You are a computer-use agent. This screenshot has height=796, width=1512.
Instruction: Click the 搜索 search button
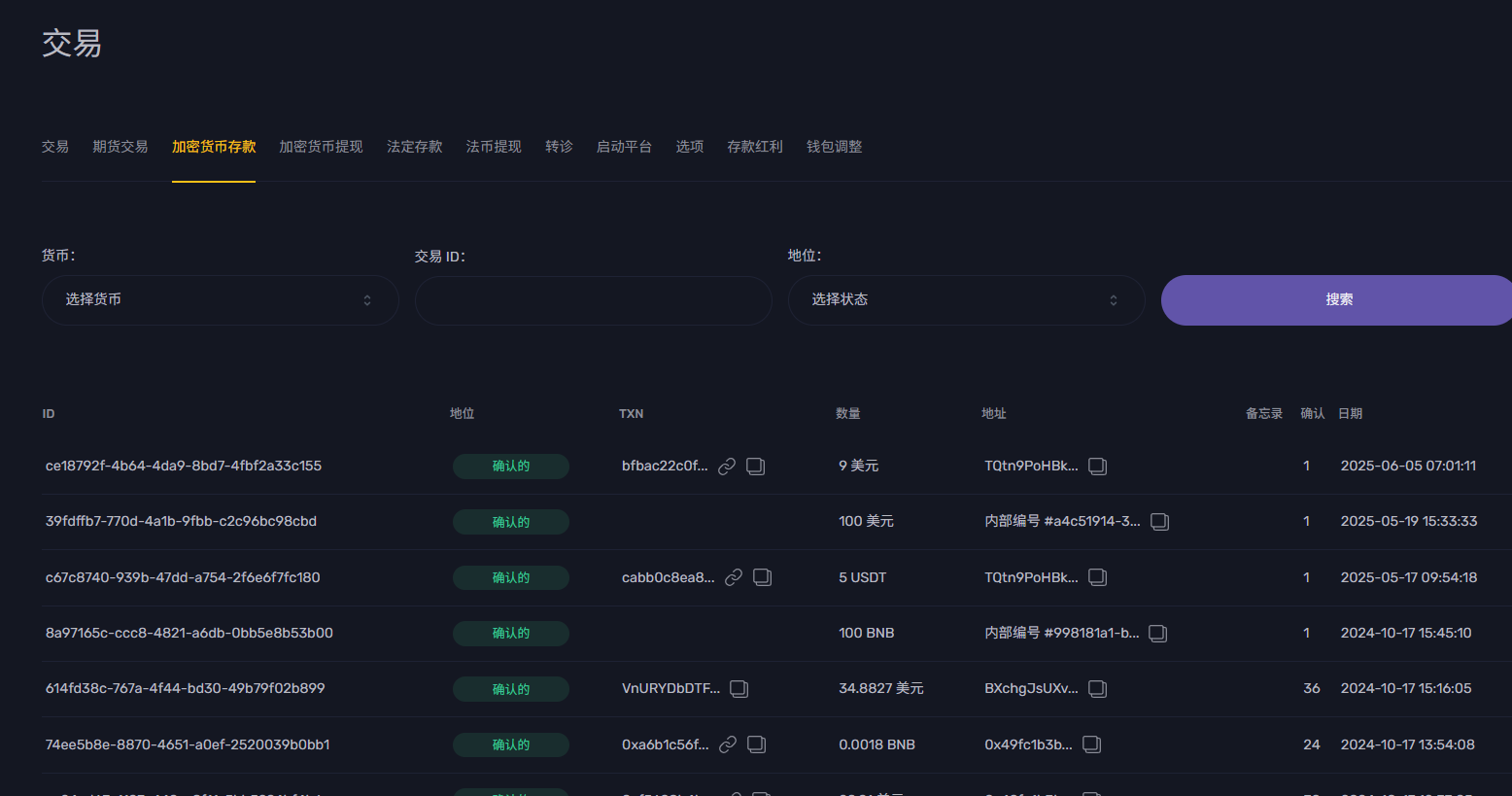(1338, 299)
